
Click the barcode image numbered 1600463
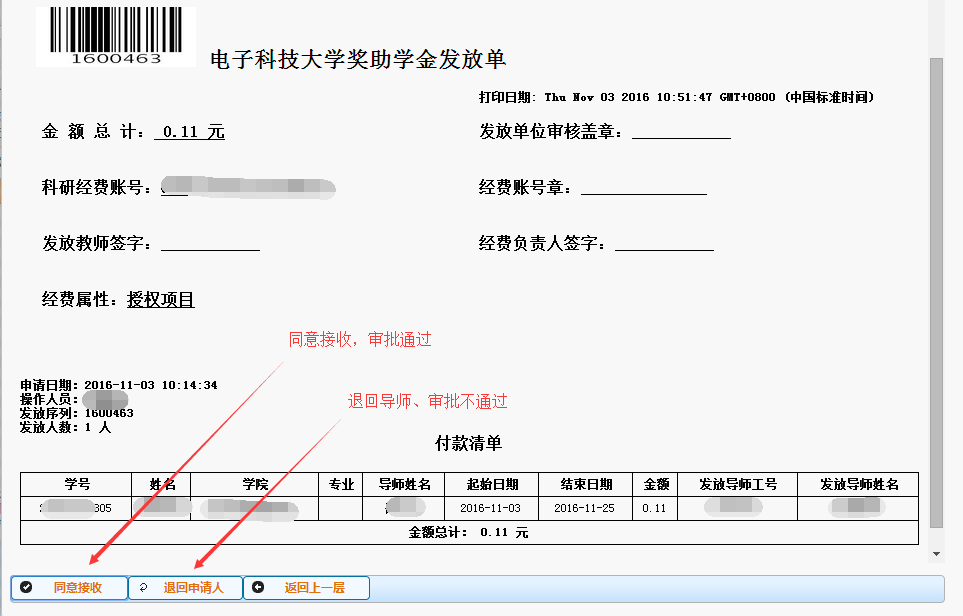tap(116, 36)
